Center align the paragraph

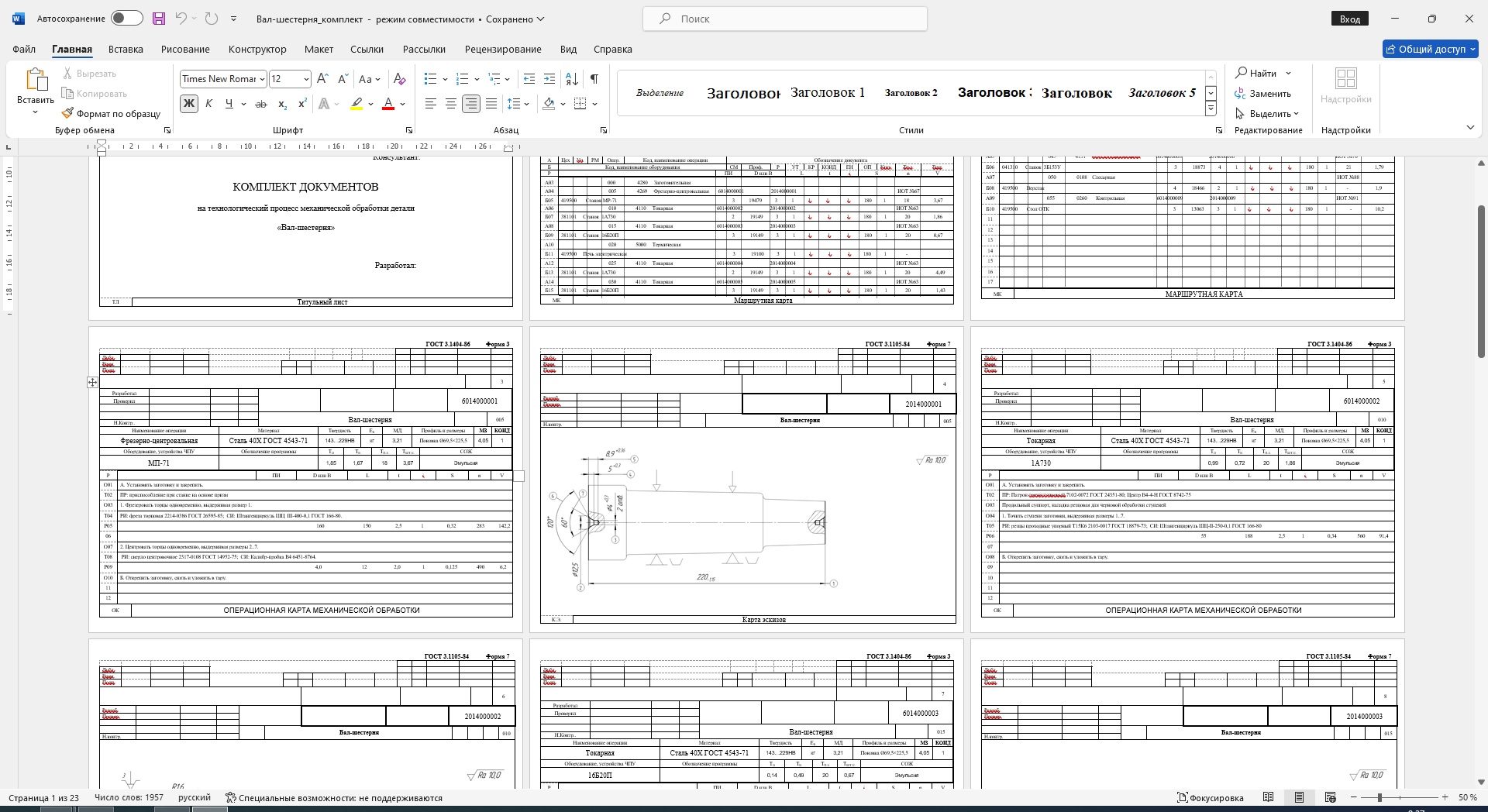coord(450,104)
